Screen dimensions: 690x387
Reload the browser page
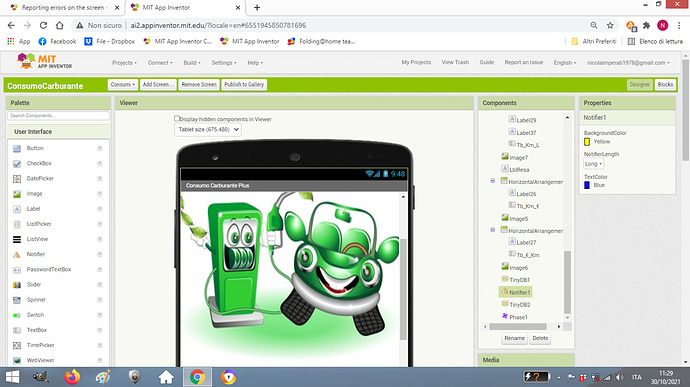click(43, 26)
